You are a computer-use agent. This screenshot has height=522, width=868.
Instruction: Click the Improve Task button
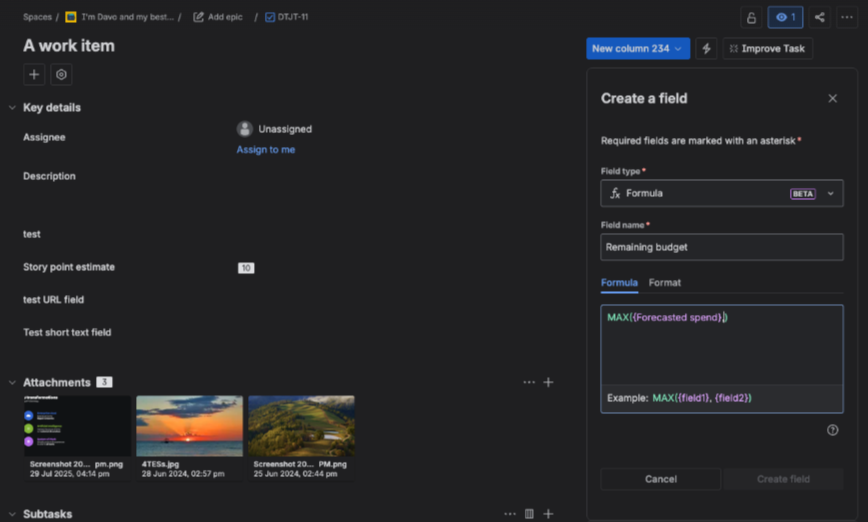click(767, 49)
